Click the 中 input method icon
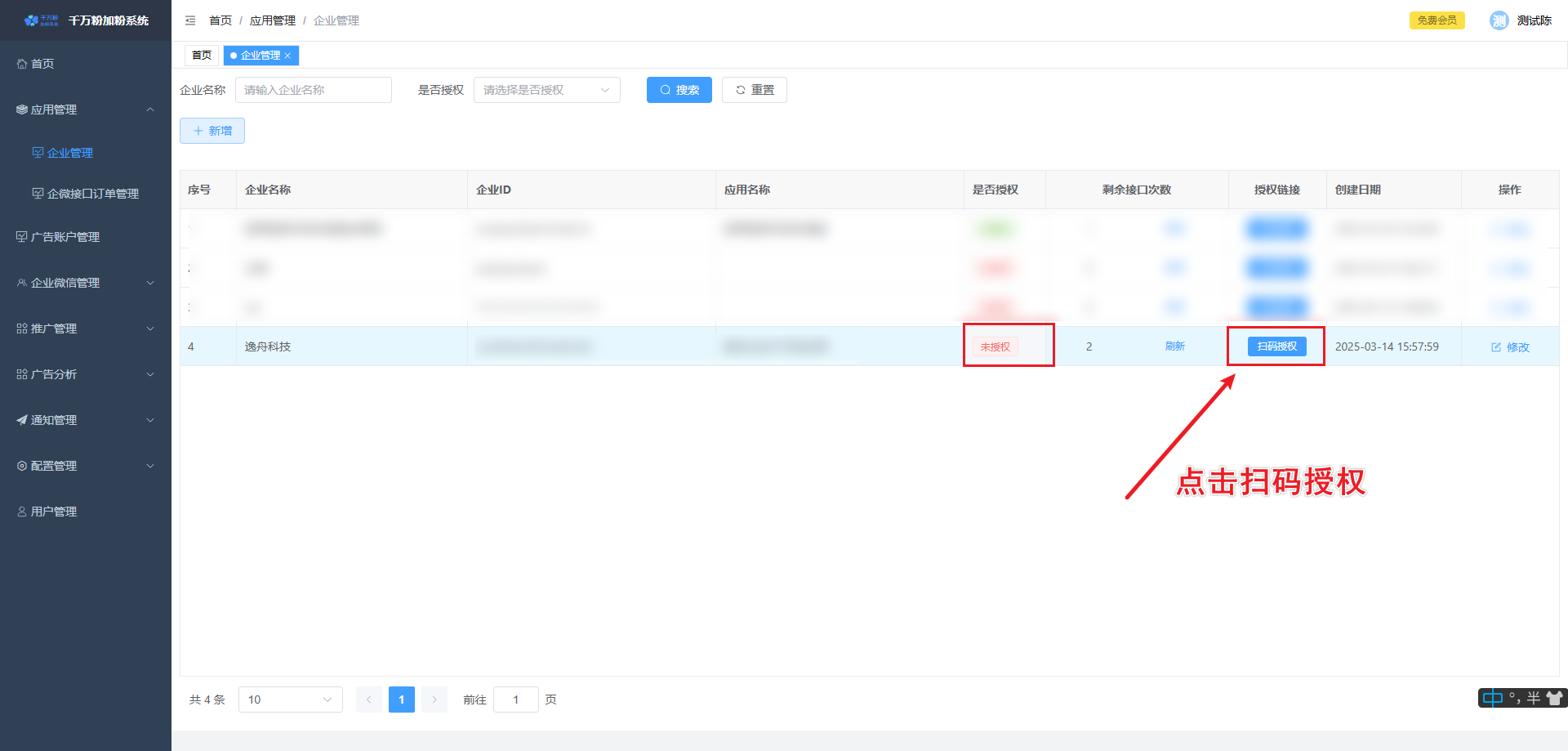1568x751 pixels. tap(1492, 698)
